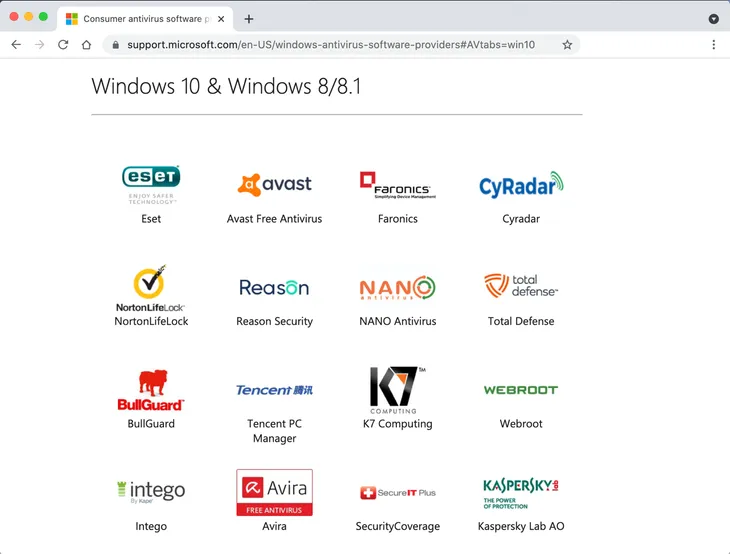Screen dimensions: 730x554
Task: Click the BullGuard bulldog logo
Action: point(151,390)
